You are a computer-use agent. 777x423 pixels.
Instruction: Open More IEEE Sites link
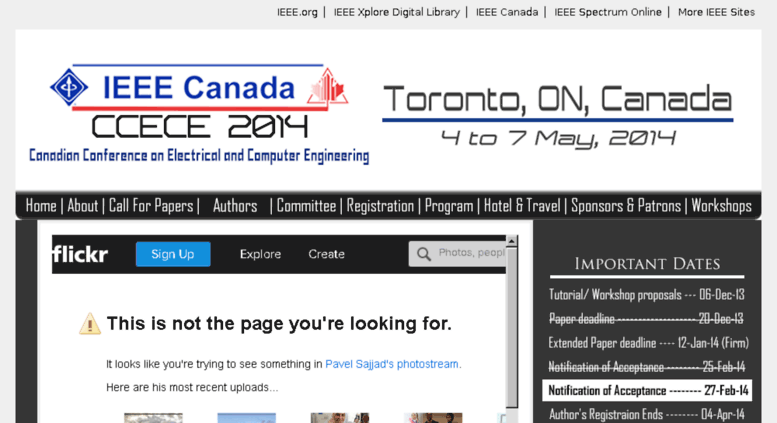tap(716, 12)
